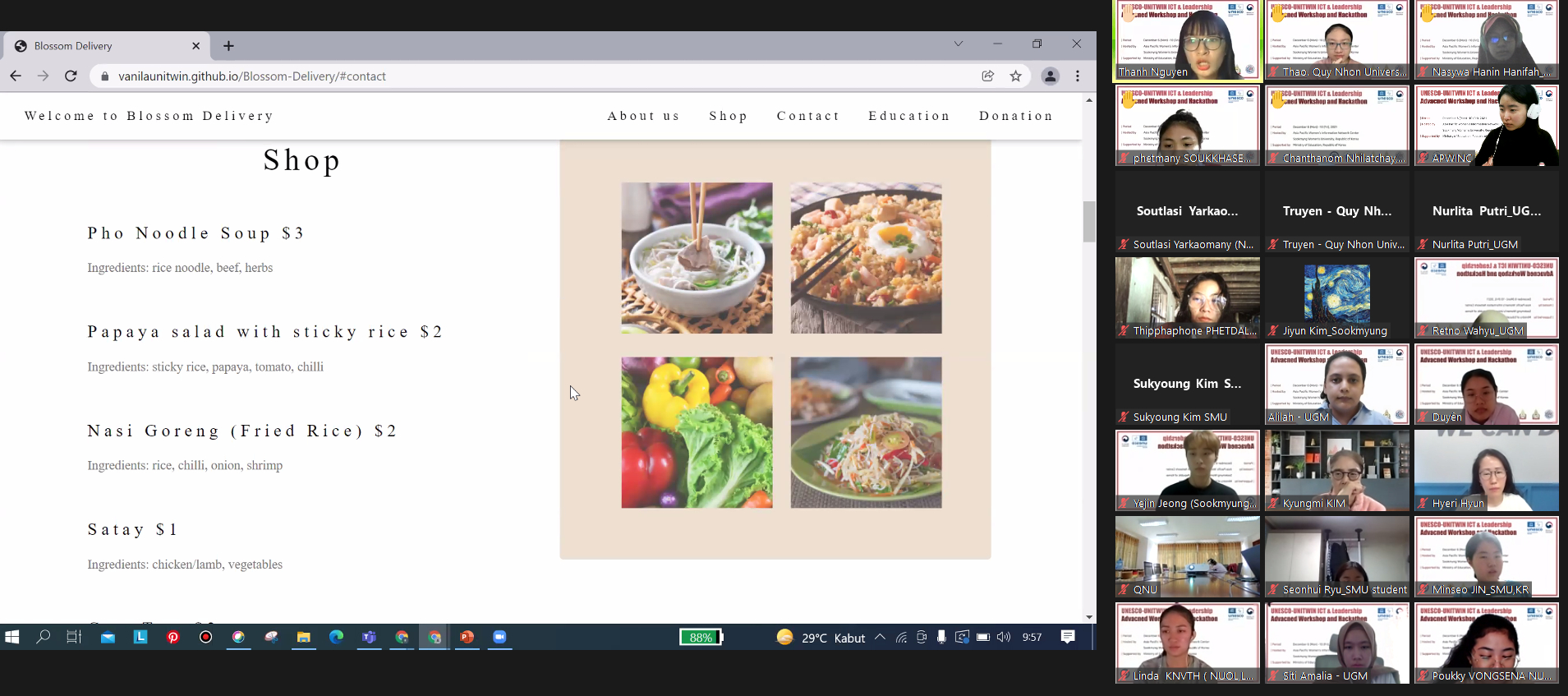1568x696 pixels.
Task: Open File Explorer on taskbar
Action: pos(303,637)
